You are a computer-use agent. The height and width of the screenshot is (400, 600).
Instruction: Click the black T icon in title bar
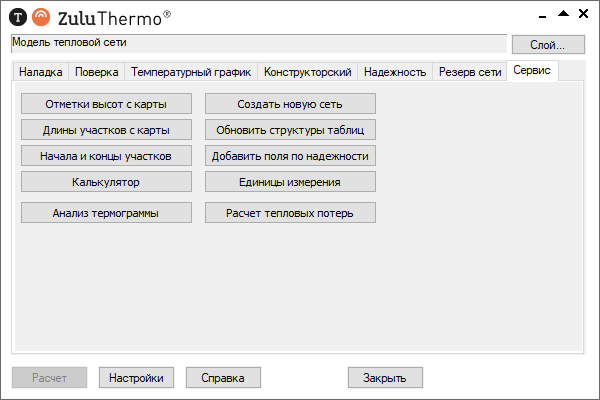pyautogui.click(x=17, y=16)
